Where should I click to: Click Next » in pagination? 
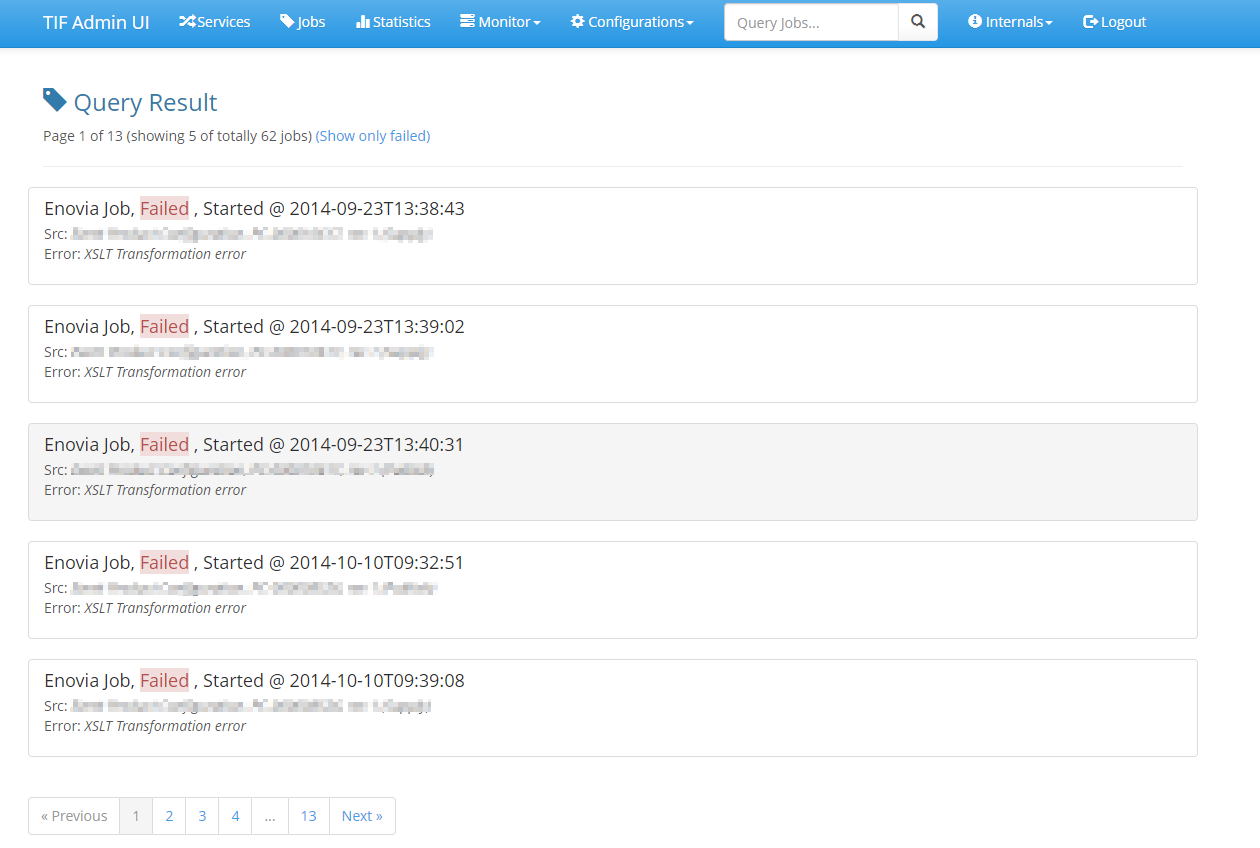click(x=362, y=816)
